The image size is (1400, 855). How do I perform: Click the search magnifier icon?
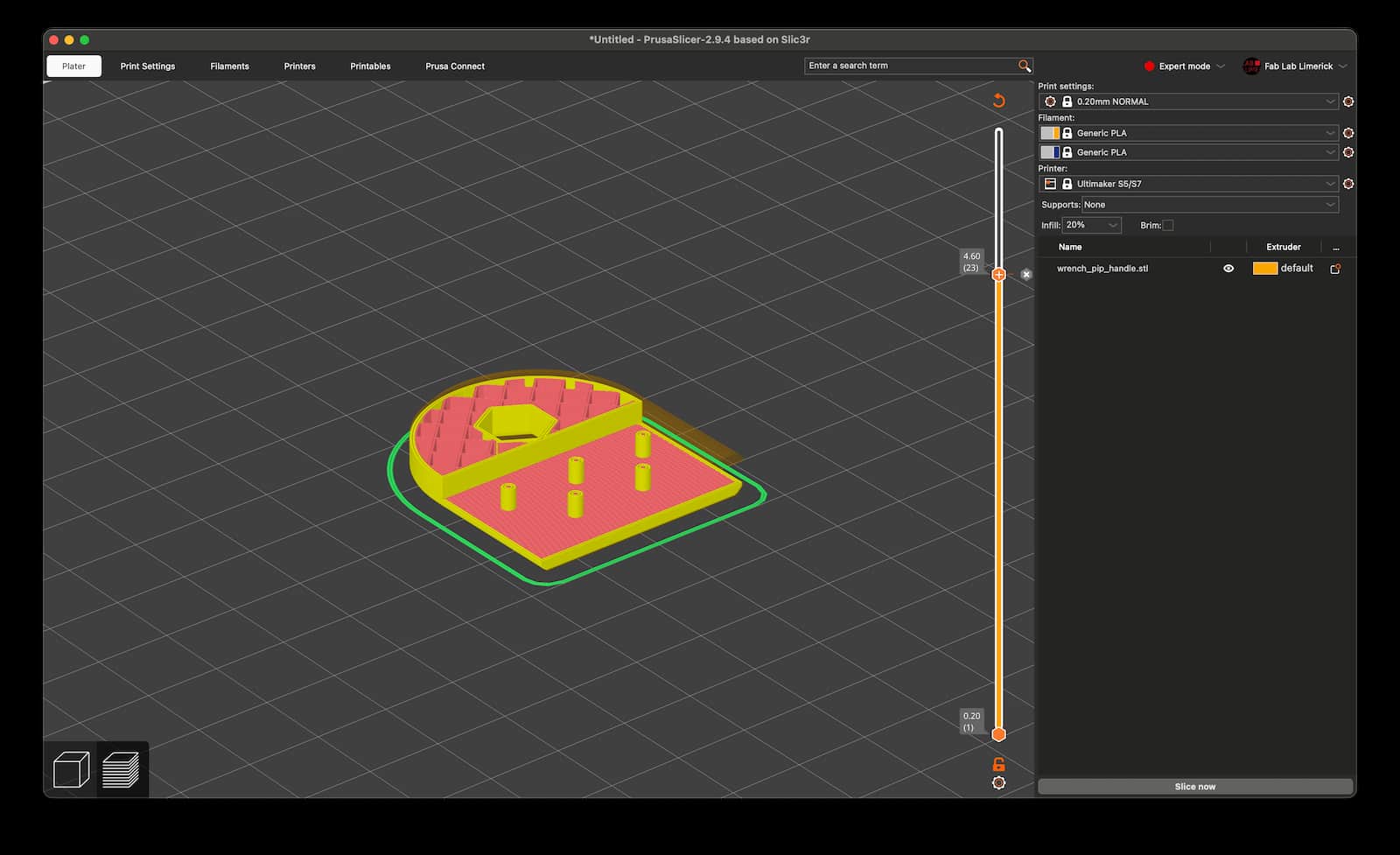pos(1025,66)
